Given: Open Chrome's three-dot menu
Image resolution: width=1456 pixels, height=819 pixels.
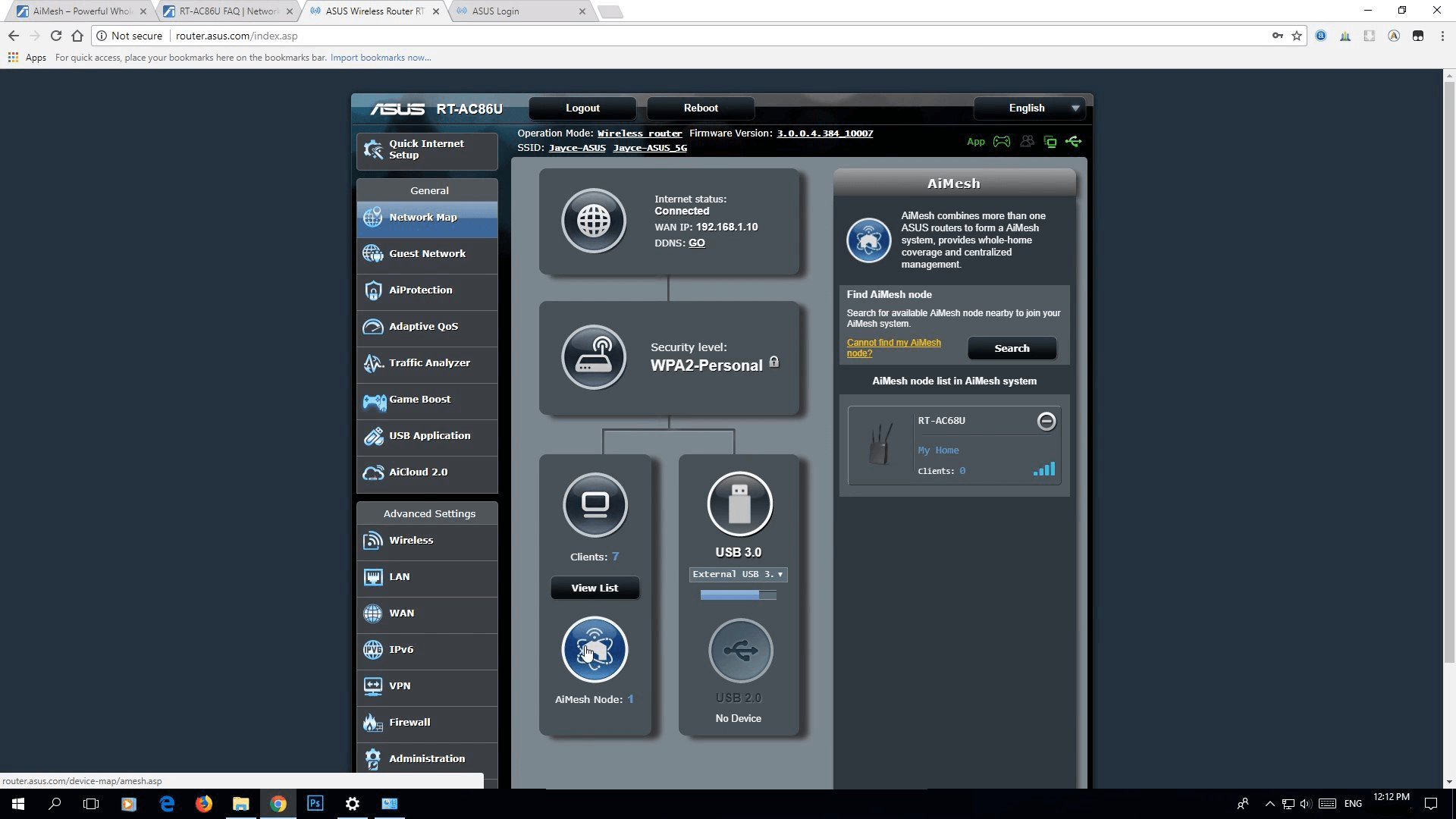Looking at the screenshot, I should 1442,36.
